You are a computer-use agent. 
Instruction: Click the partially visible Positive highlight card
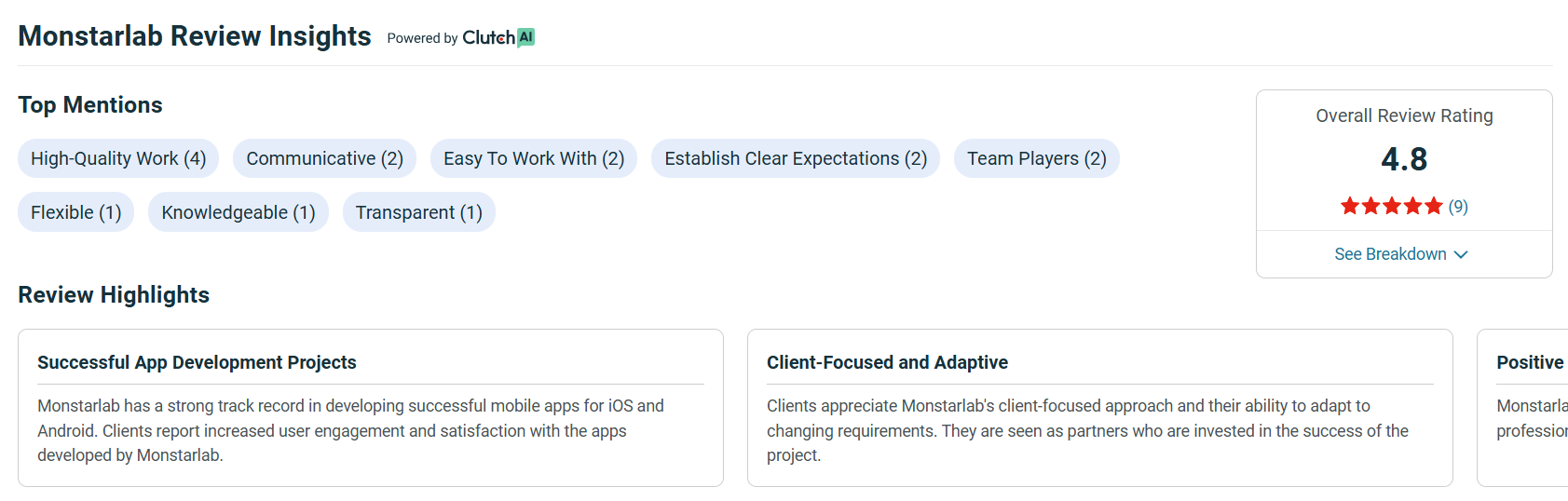pyautogui.click(x=1522, y=408)
